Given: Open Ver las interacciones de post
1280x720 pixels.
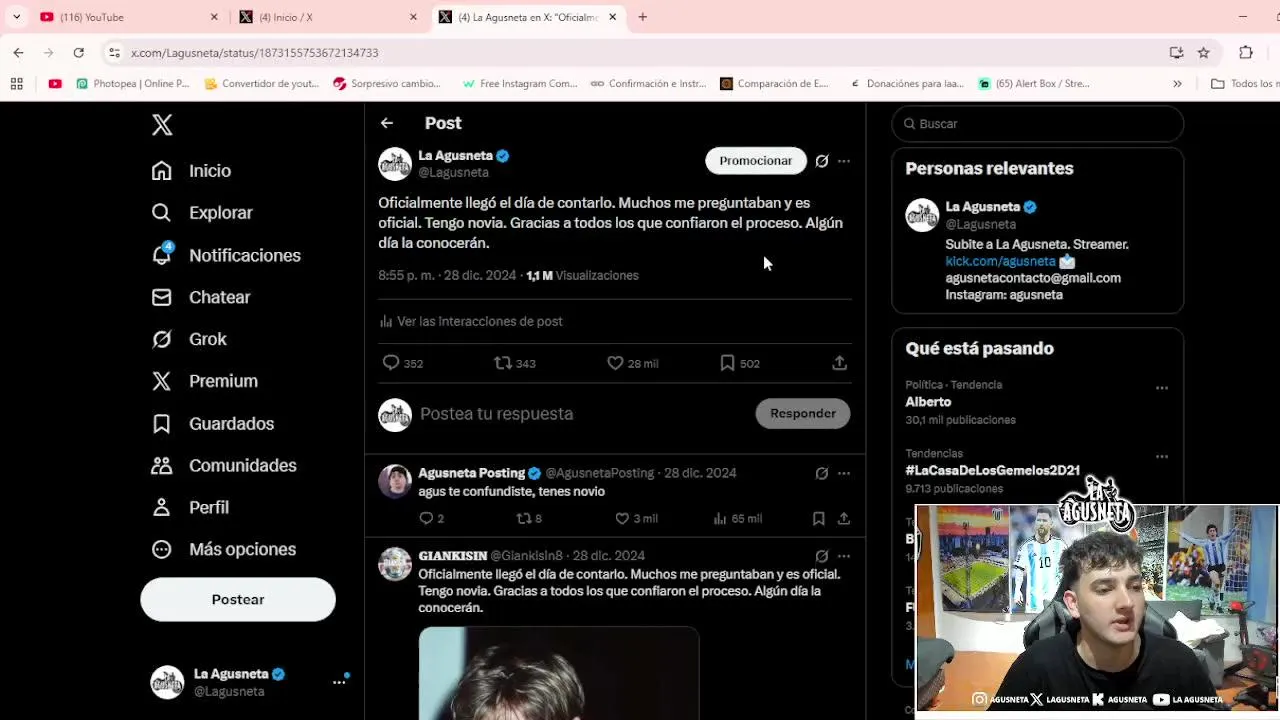Looking at the screenshot, I should coord(471,322).
